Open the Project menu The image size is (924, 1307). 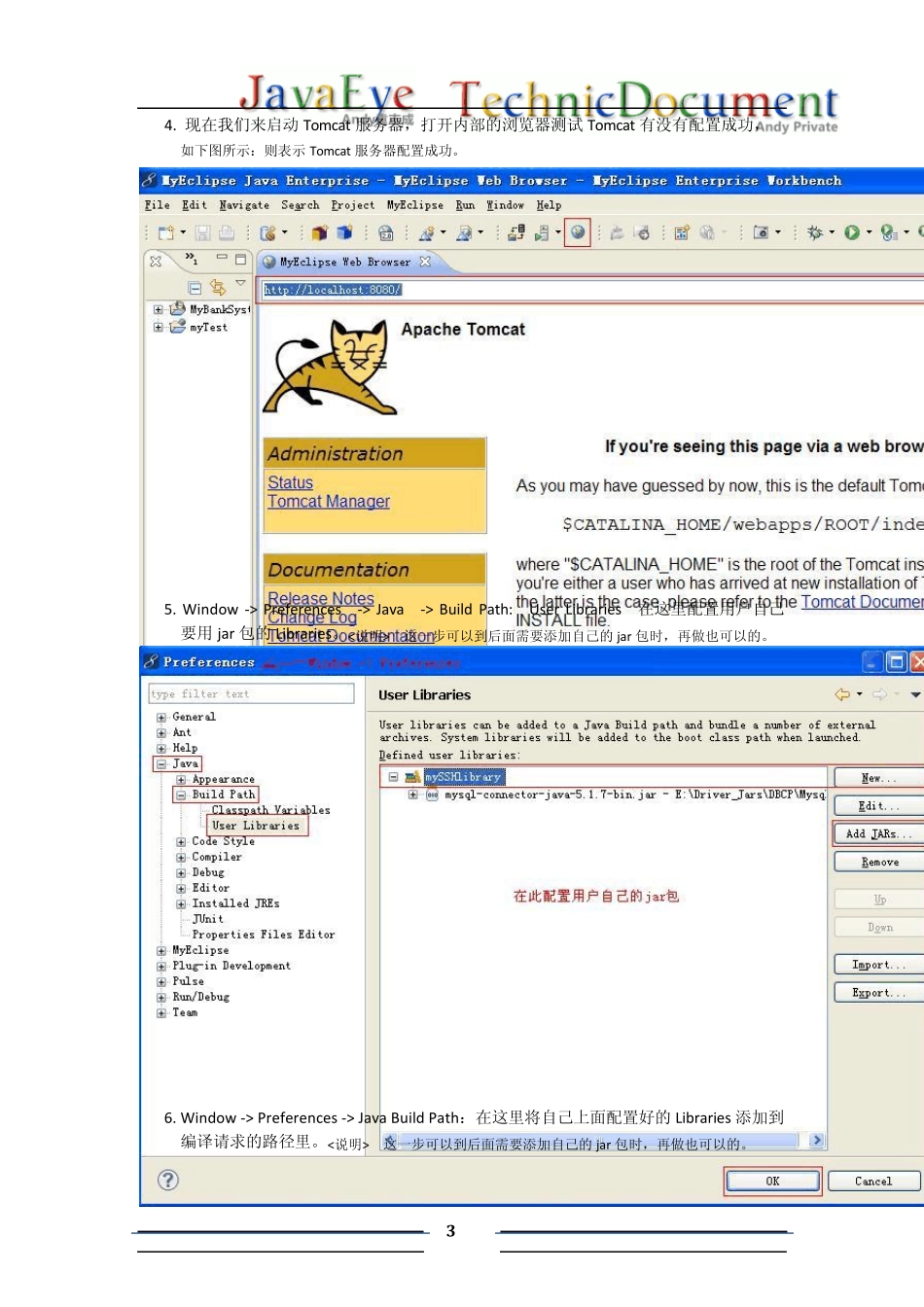click(x=352, y=205)
